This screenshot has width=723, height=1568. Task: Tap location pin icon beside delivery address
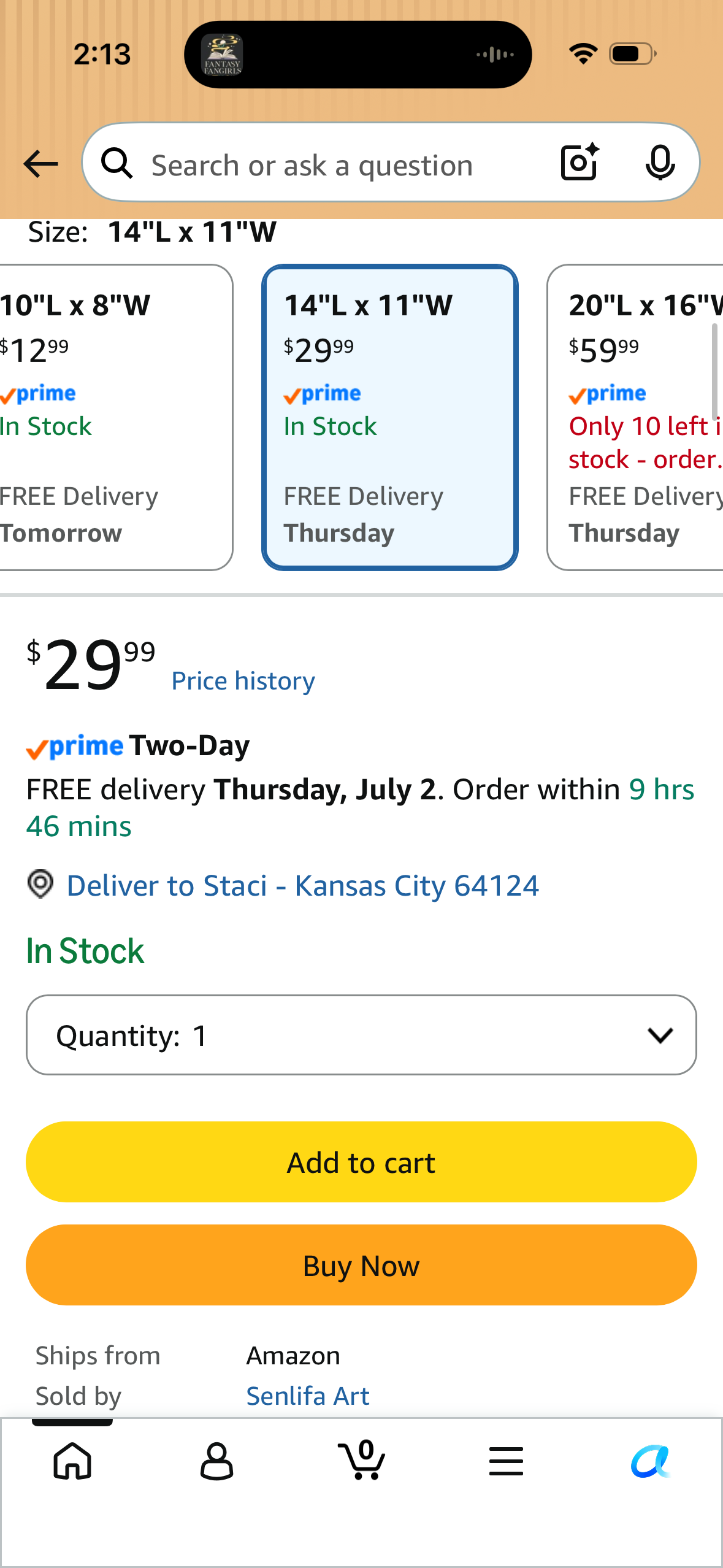click(x=40, y=884)
